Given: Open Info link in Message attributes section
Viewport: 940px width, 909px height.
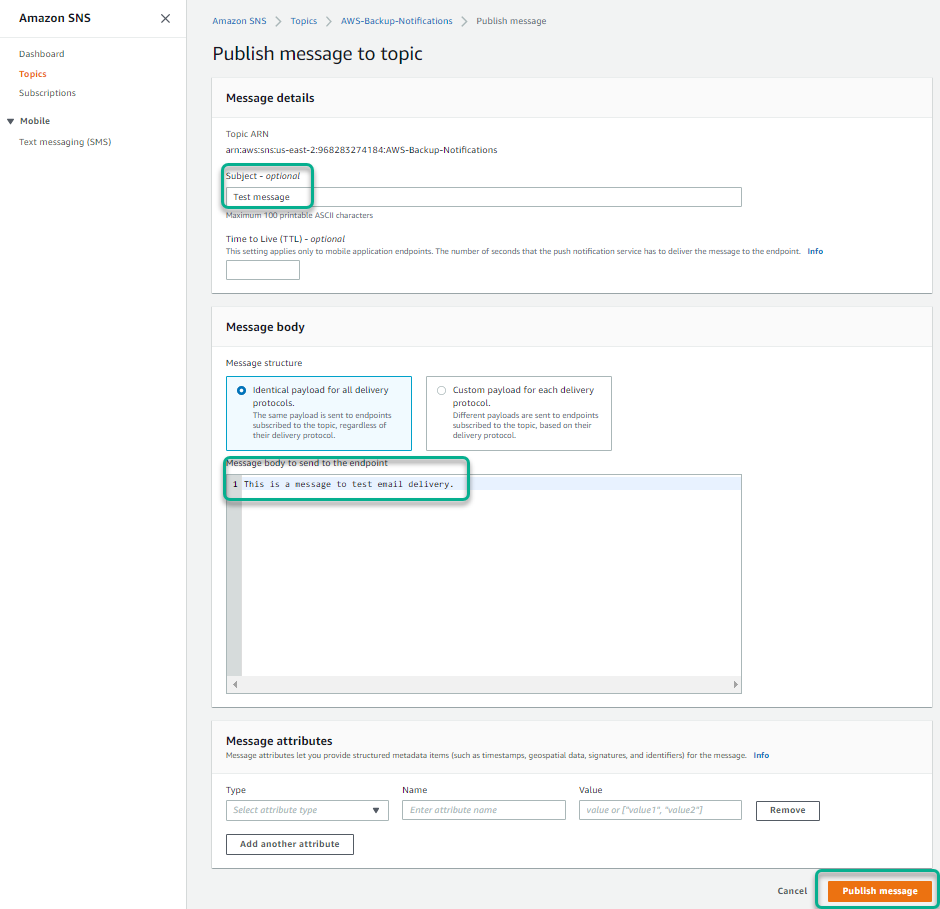Looking at the screenshot, I should tap(761, 755).
